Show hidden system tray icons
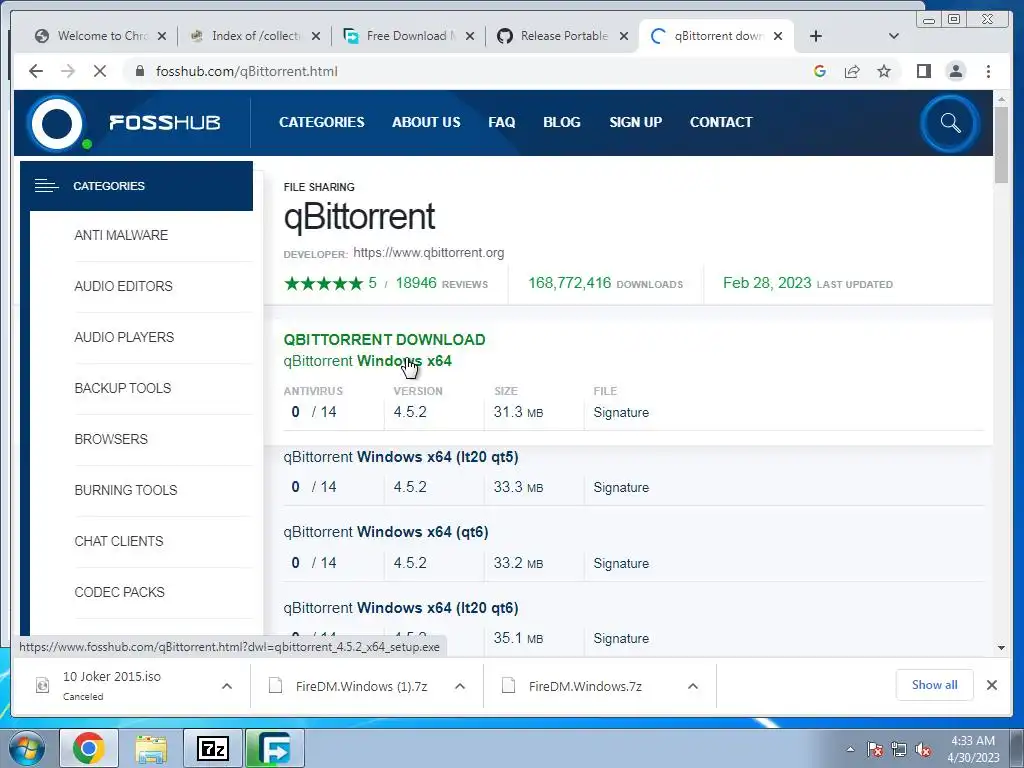The height and width of the screenshot is (768, 1024). tap(850, 749)
